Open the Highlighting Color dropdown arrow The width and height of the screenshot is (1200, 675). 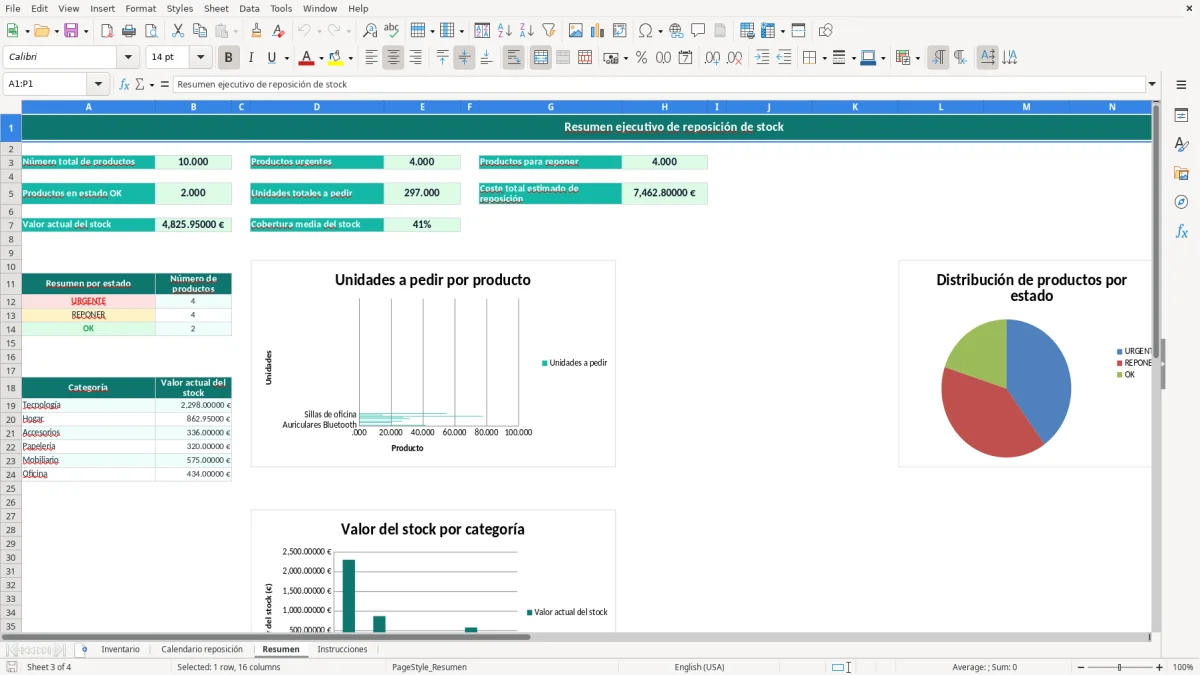pos(350,58)
